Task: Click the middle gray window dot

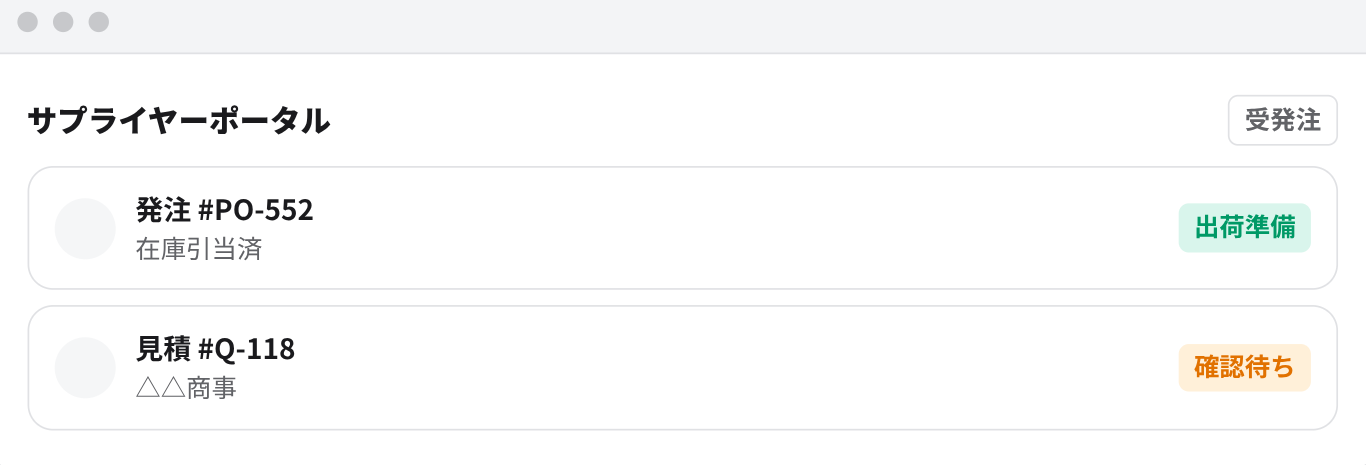Action: tap(63, 22)
